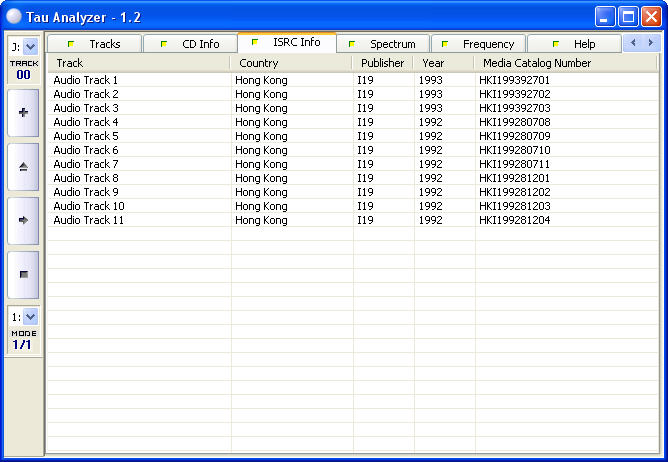Select the Audio Track 9 row
The width and height of the screenshot is (668, 462).
(x=353, y=192)
